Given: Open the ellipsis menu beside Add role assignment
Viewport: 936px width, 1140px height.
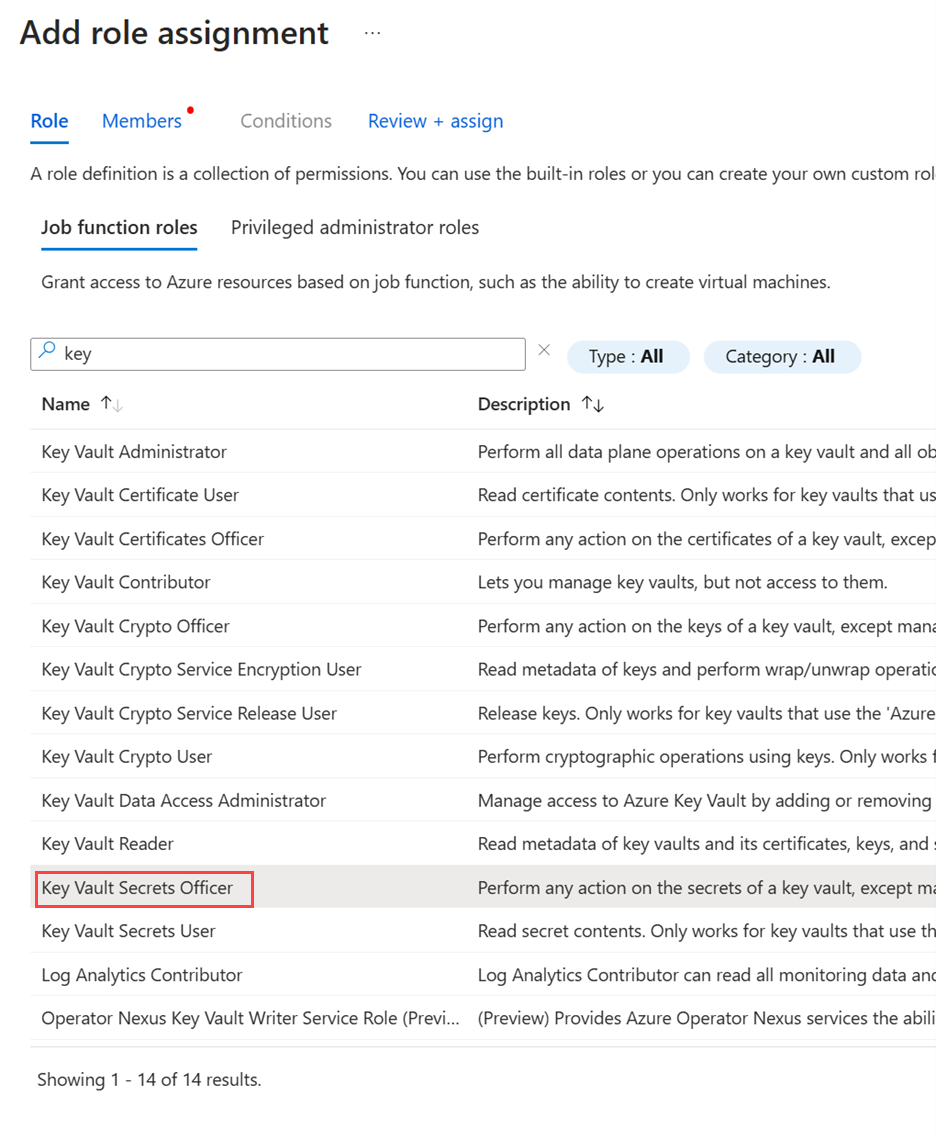Looking at the screenshot, I should [x=372, y=33].
